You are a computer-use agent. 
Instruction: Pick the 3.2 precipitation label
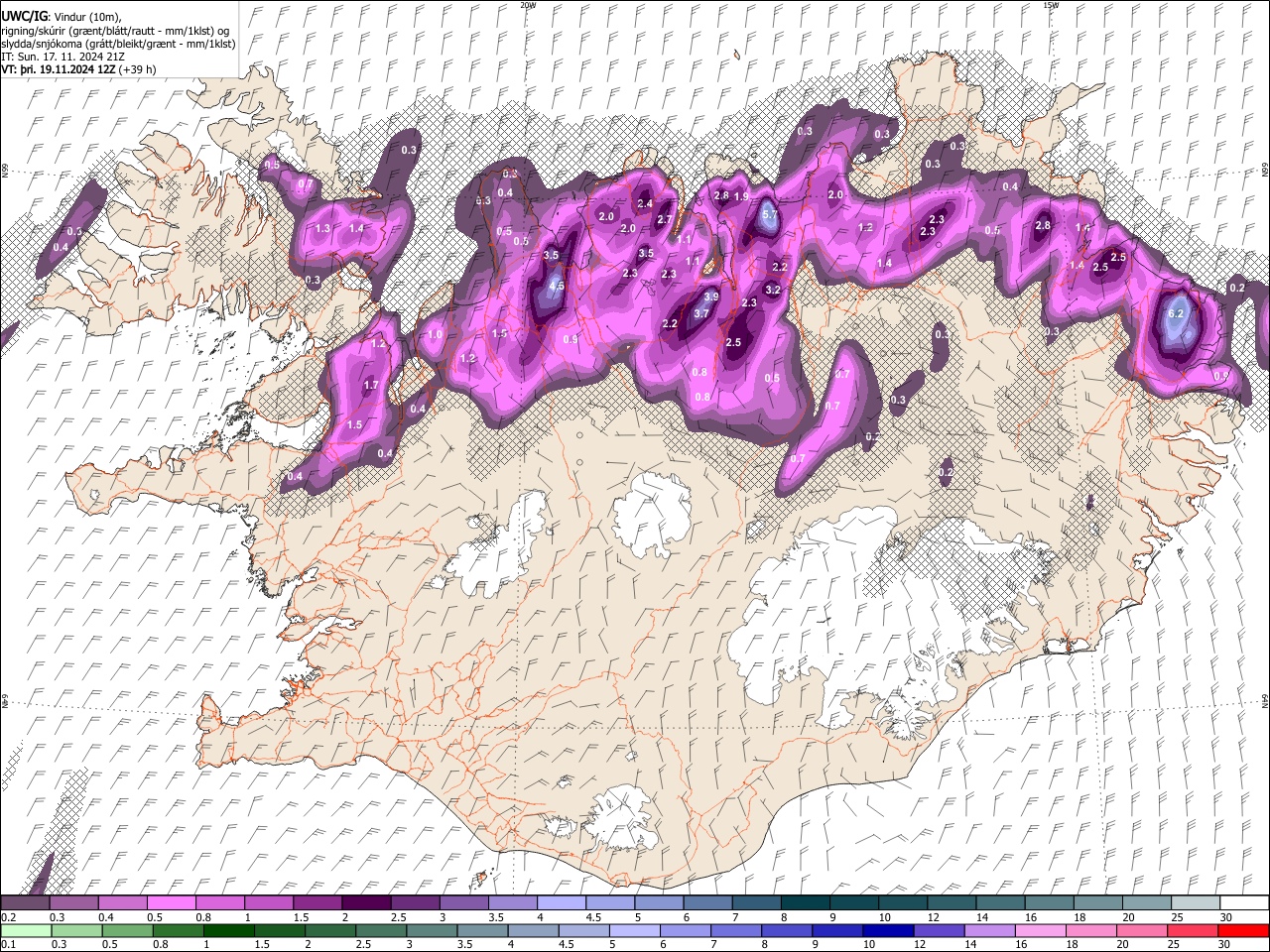[x=774, y=290]
